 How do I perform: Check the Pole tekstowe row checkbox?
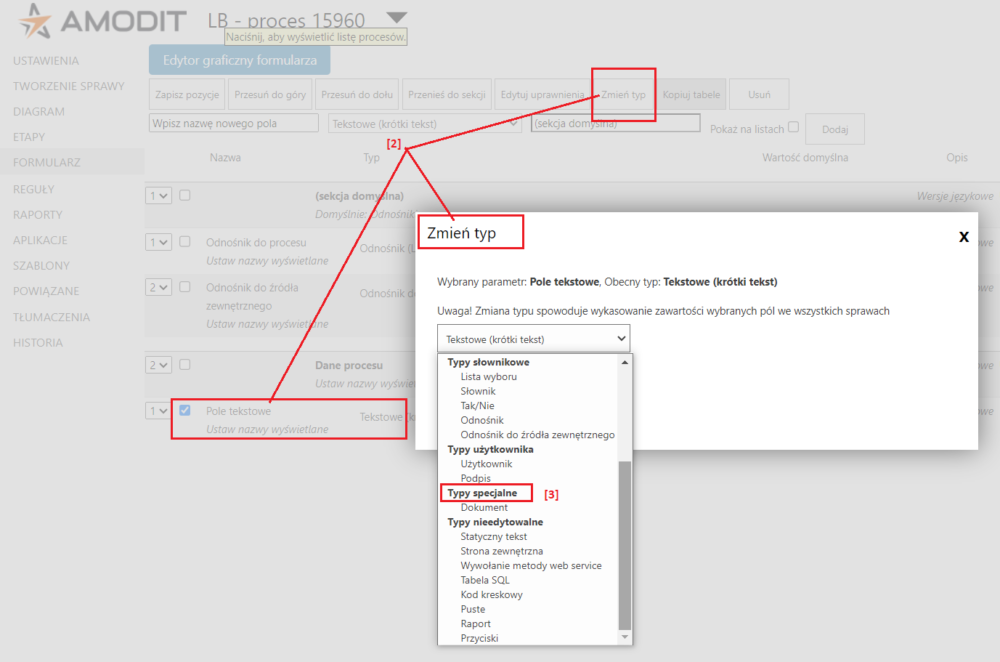(185, 410)
